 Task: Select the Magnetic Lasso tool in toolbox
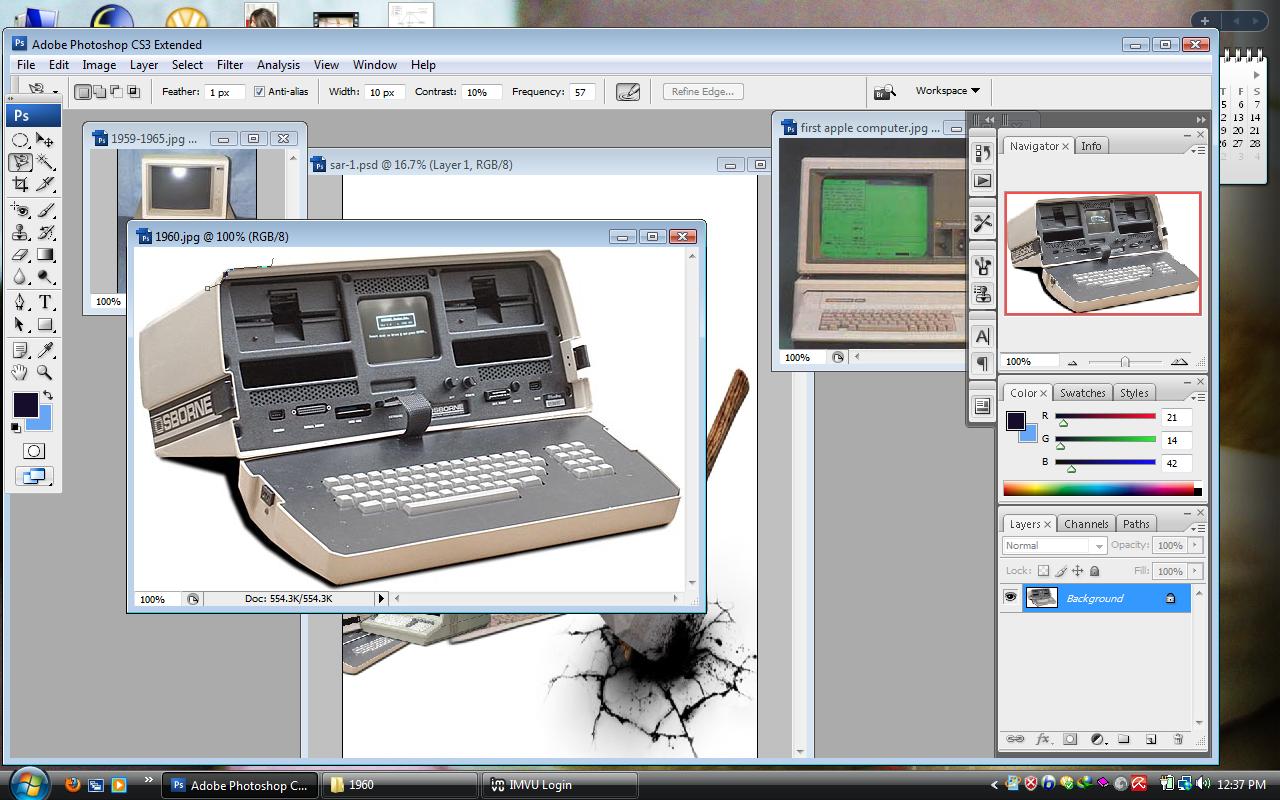(x=21, y=162)
